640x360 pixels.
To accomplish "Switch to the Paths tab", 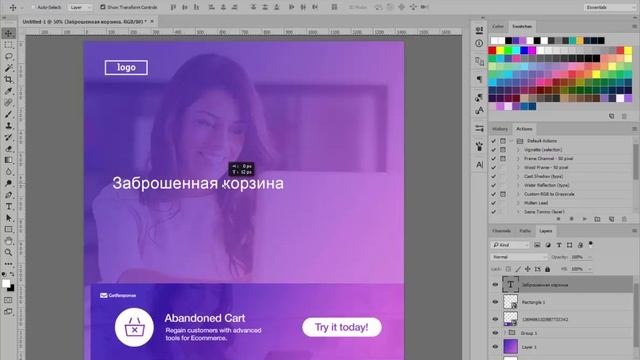I will (525, 231).
